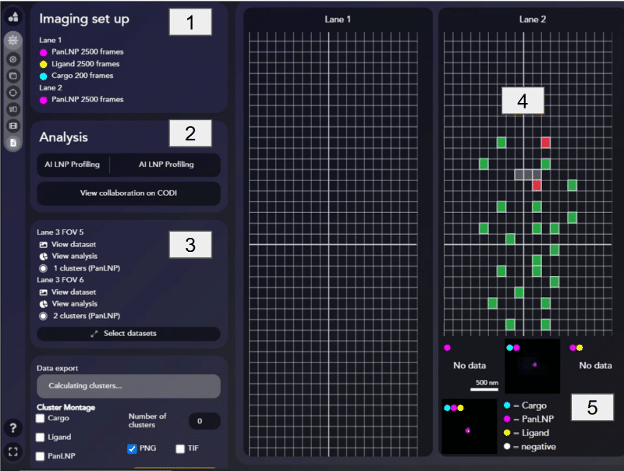Click View analysis pie icon for FOV 6
The width and height of the screenshot is (624, 471).
click(x=43, y=304)
